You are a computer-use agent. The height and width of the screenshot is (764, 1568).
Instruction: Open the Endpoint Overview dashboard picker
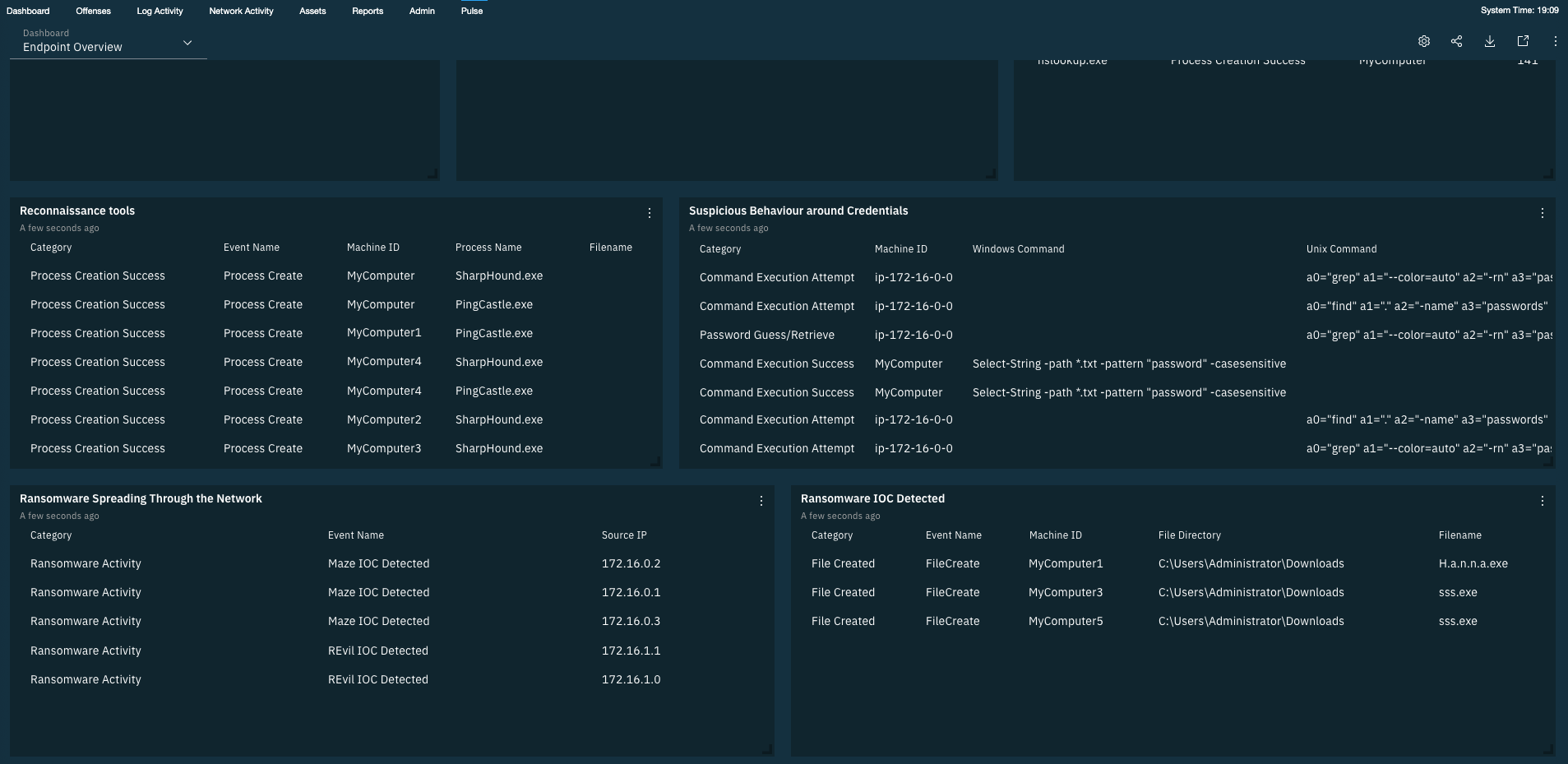tap(72, 47)
